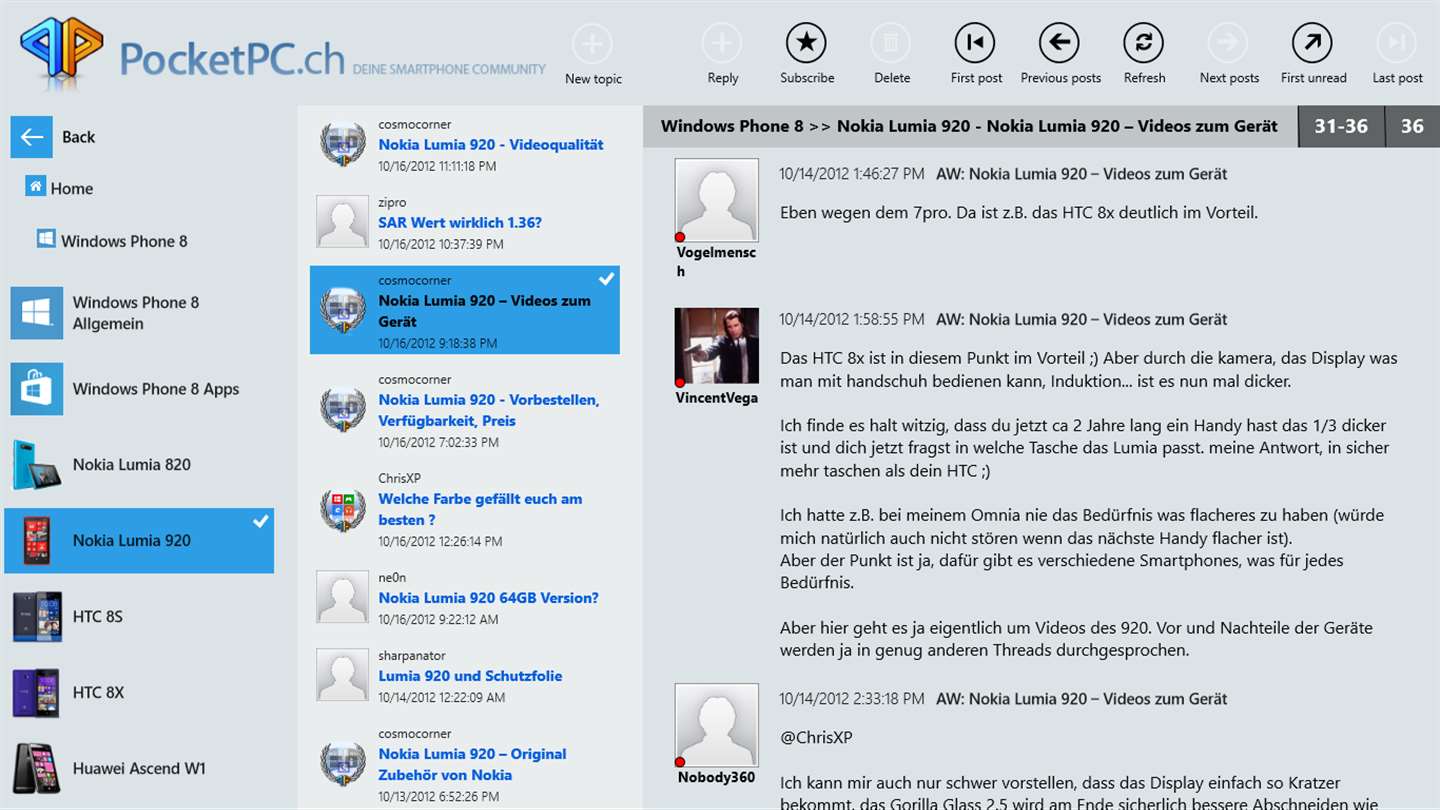The height and width of the screenshot is (810, 1440).
Task: Click cosmocorner avatar beside Videoqualität topic
Action: point(342,144)
